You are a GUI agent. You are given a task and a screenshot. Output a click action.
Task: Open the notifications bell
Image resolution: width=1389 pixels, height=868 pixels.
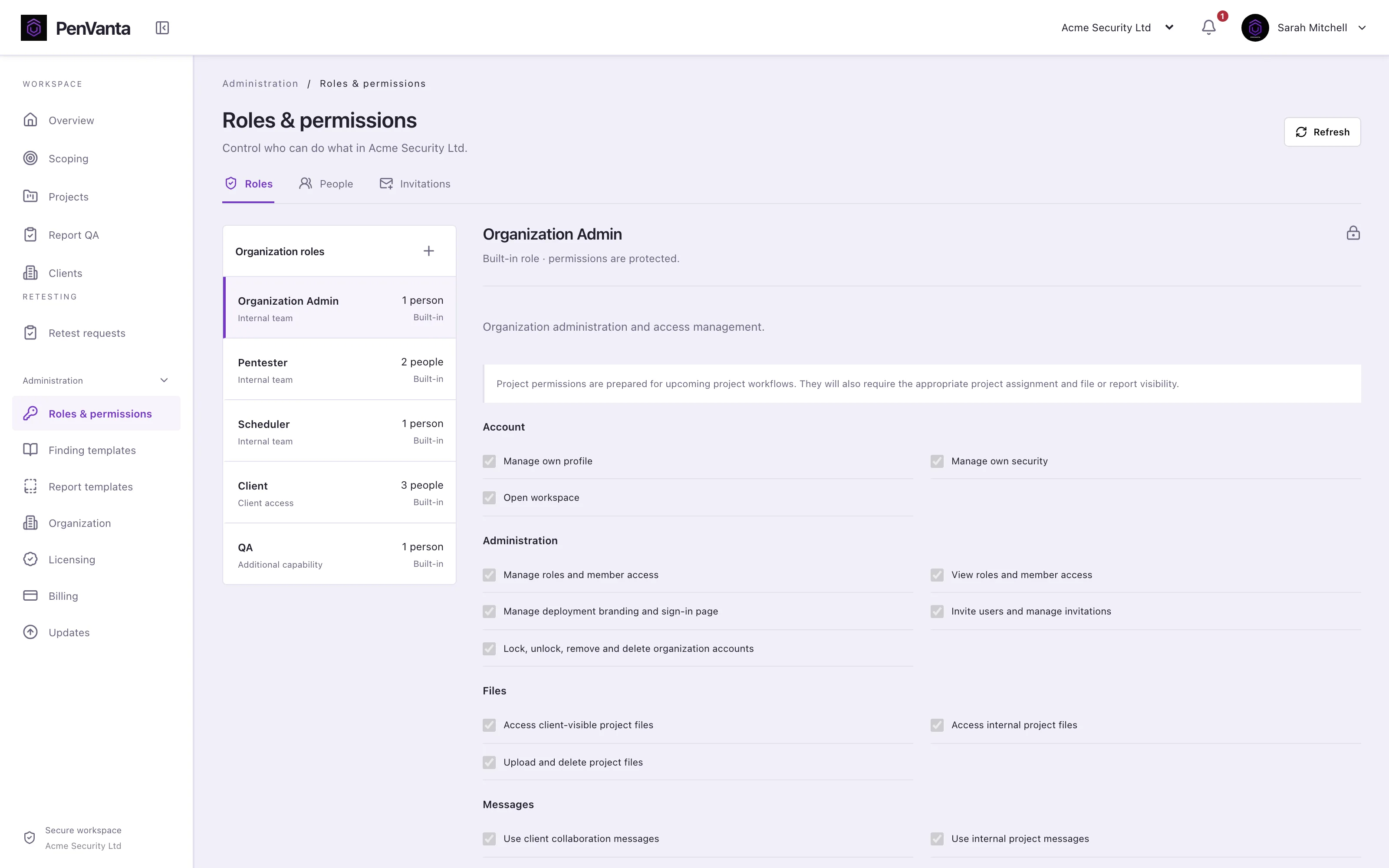coord(1208,27)
